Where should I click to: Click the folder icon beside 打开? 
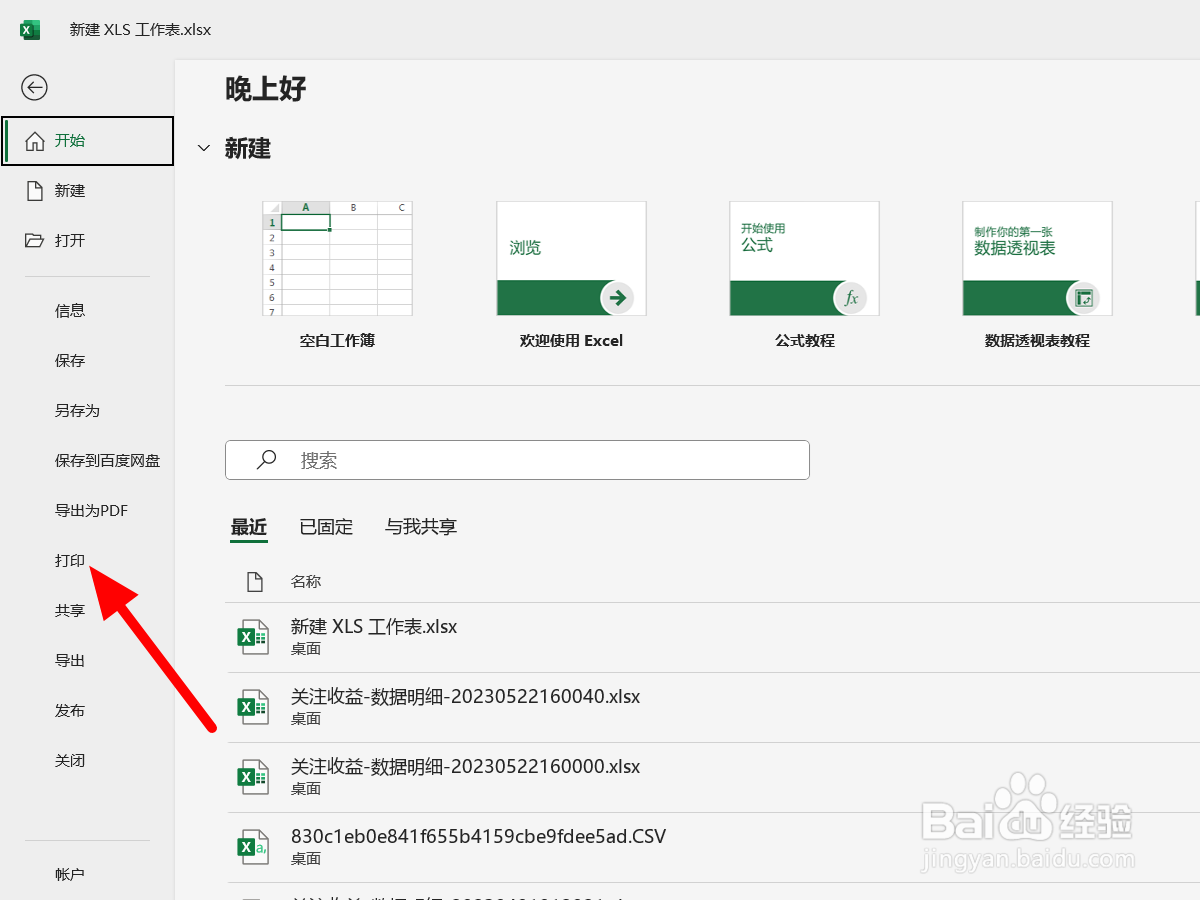[35, 241]
